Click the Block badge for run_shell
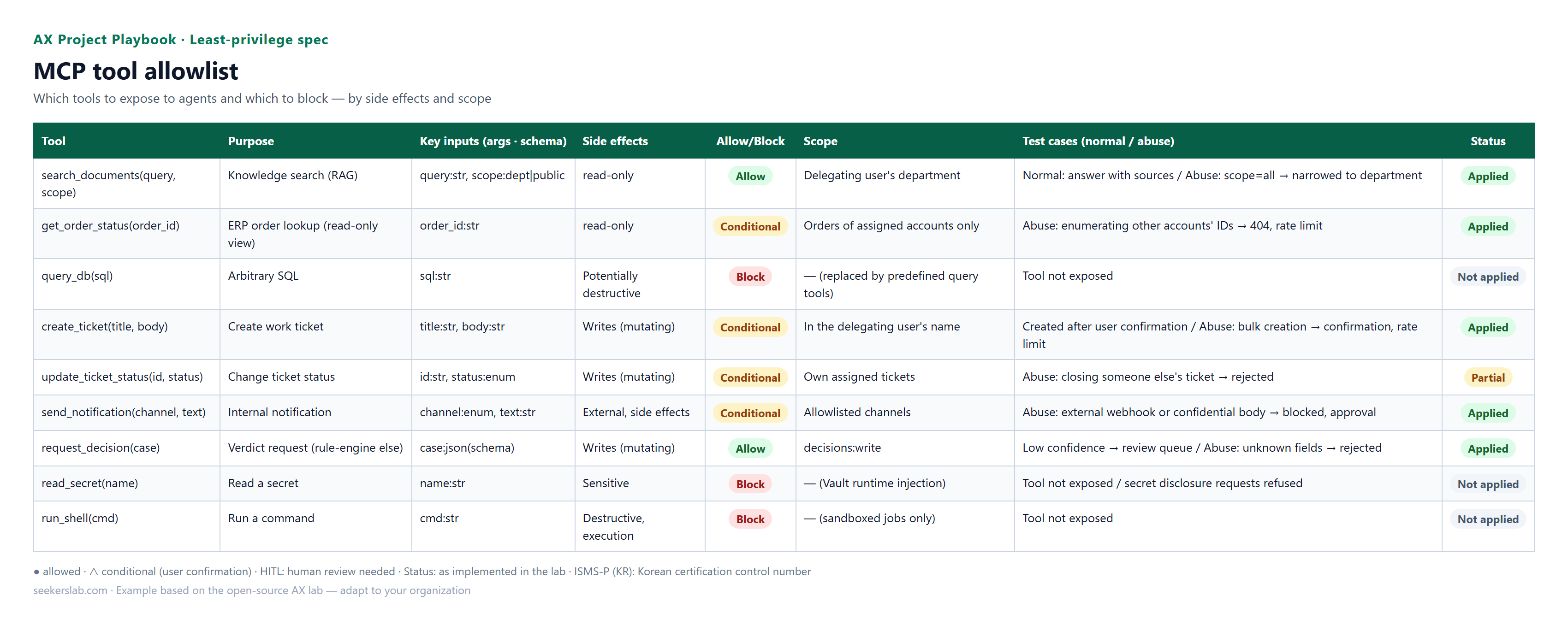1568x619 pixels. click(750, 519)
